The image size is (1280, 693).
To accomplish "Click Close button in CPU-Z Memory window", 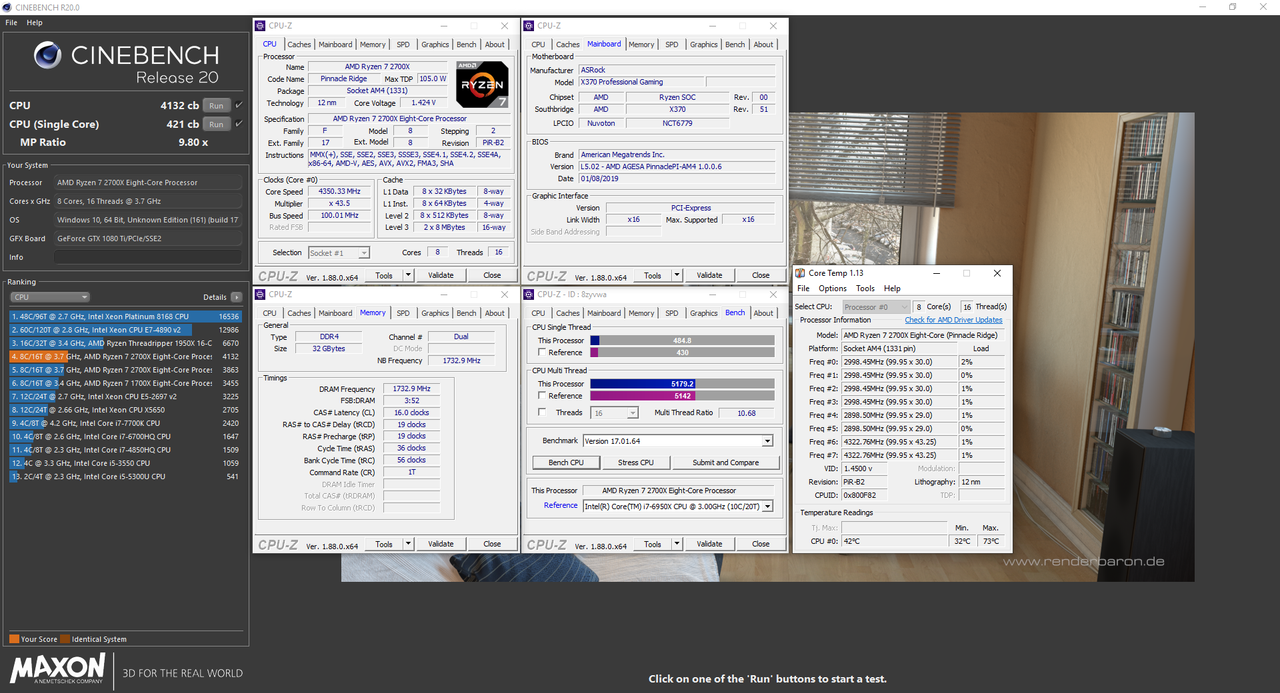I will pos(492,544).
